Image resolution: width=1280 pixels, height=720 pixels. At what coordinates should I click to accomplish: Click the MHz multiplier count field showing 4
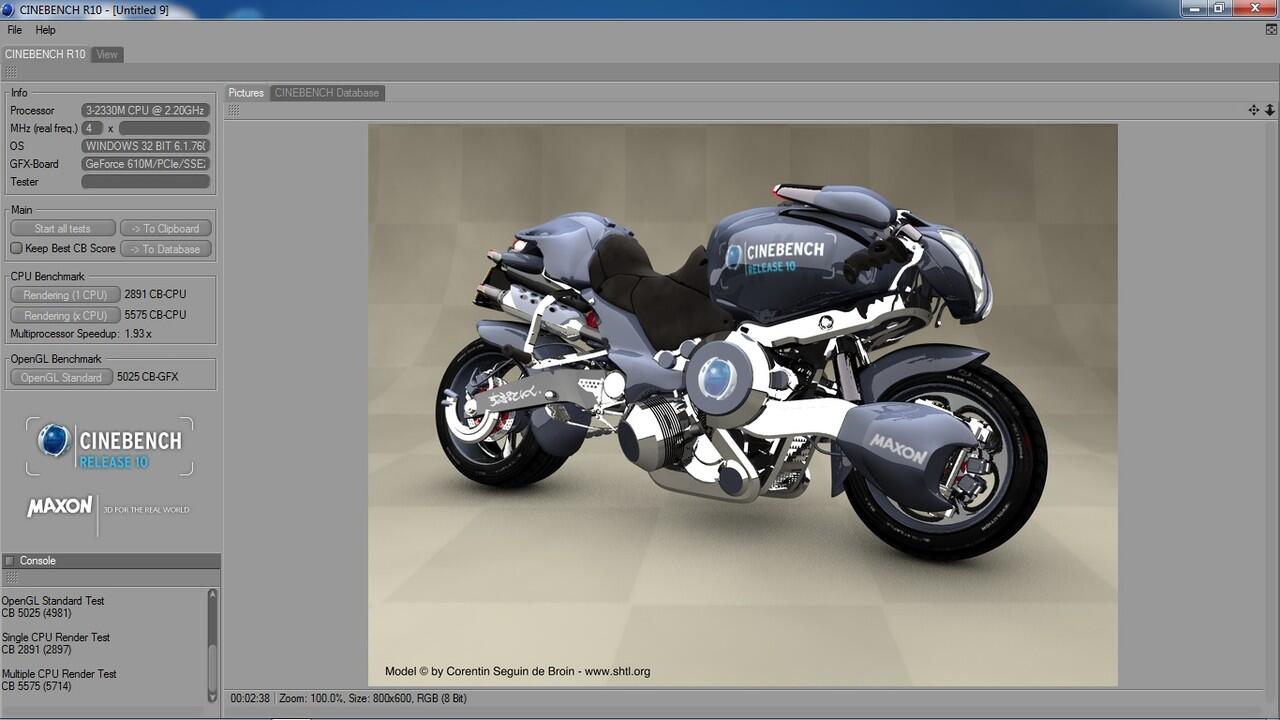point(92,128)
